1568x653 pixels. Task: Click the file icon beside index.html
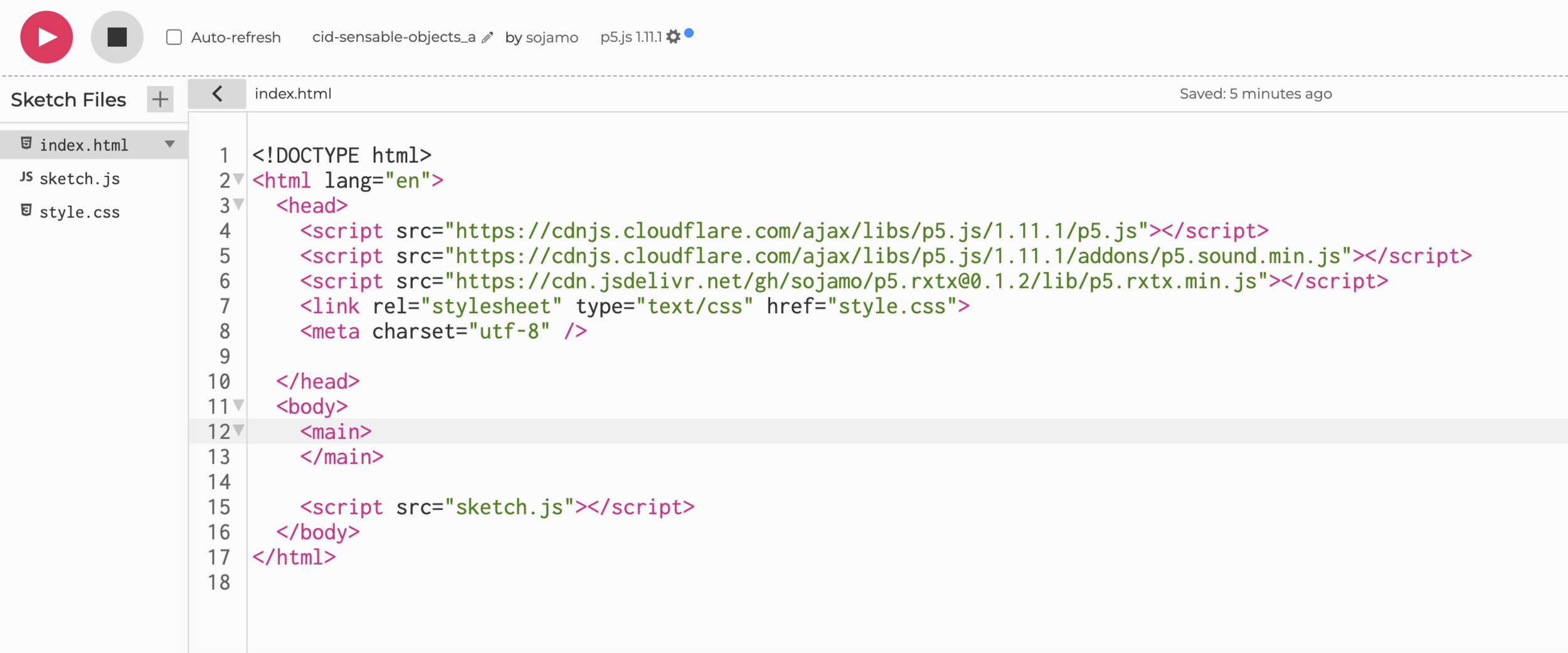click(x=26, y=144)
